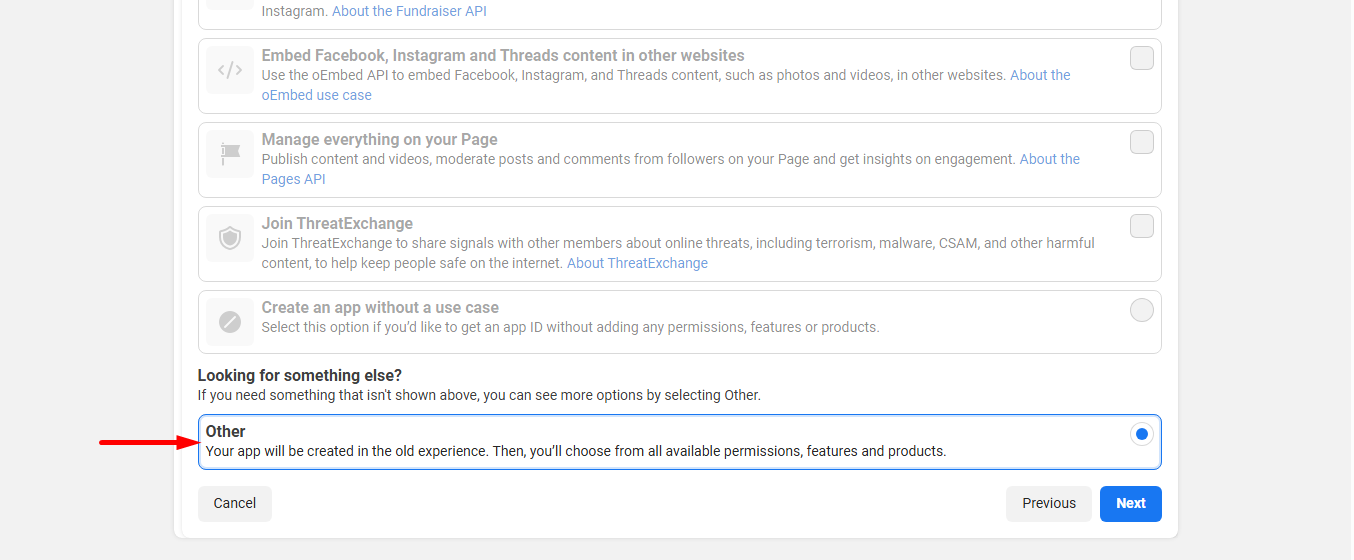Click the no-use-case slashed circle icon

pos(230,322)
